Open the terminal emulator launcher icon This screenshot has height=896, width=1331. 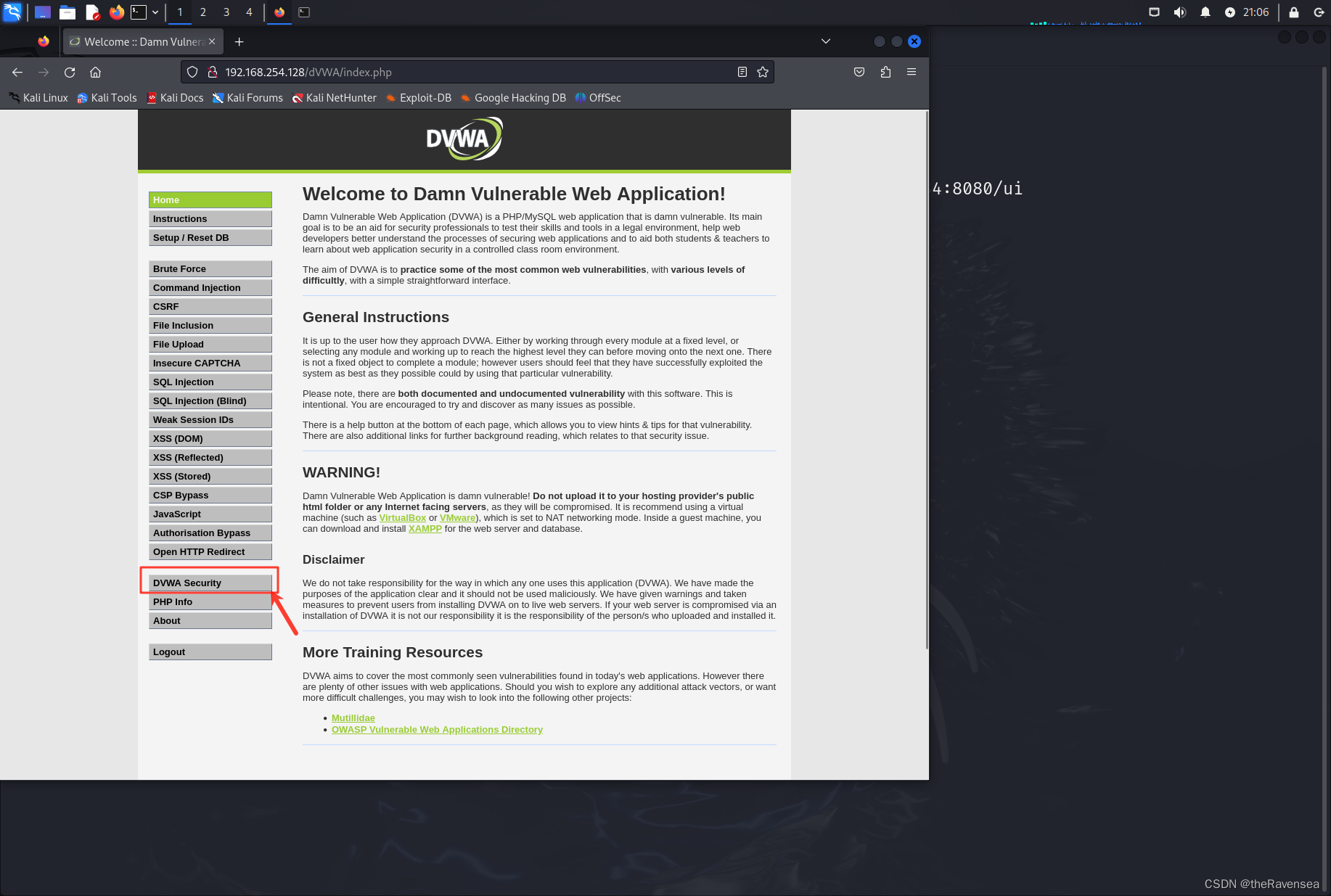click(x=139, y=12)
